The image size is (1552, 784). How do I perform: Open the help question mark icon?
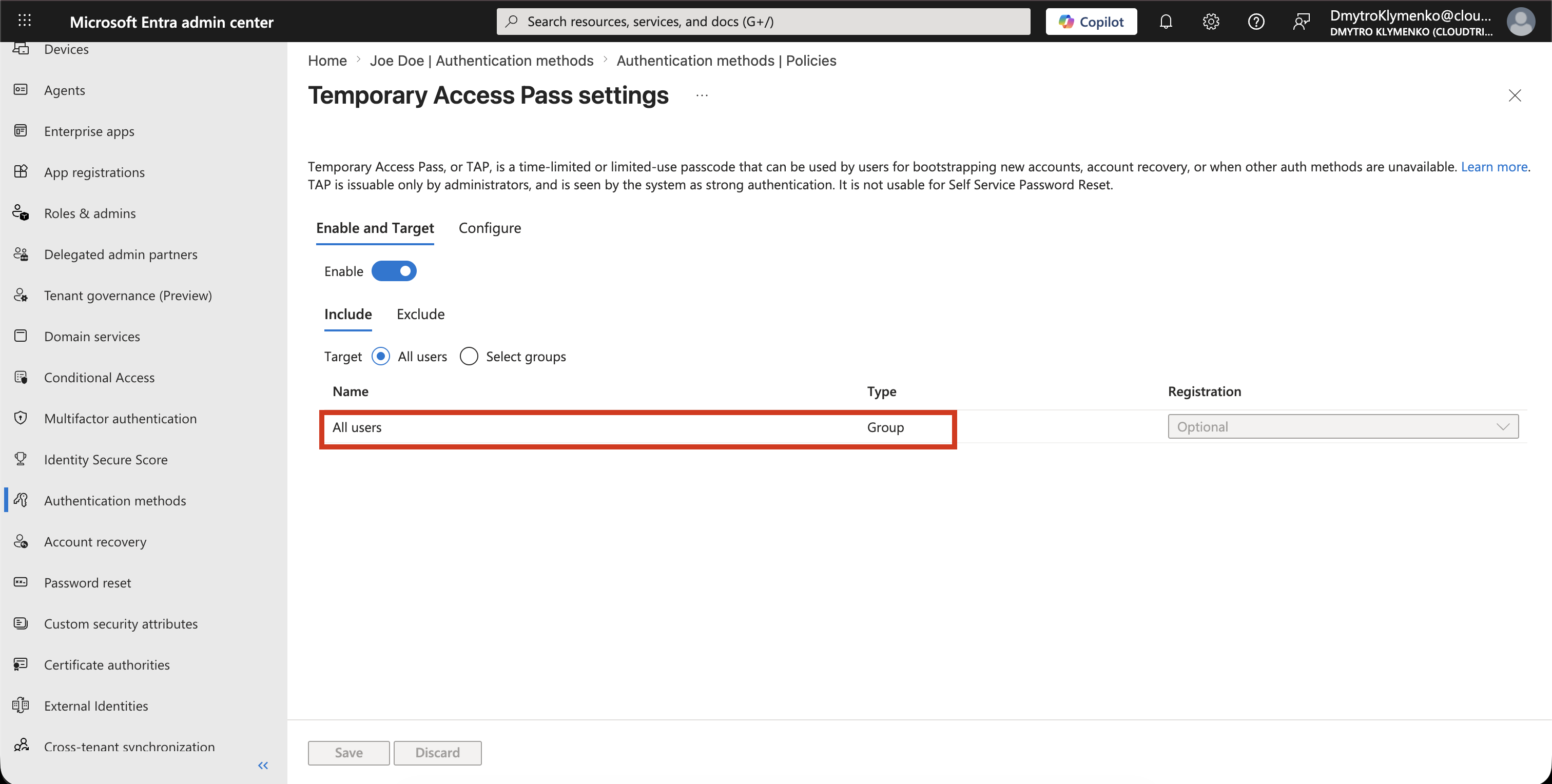[1256, 22]
